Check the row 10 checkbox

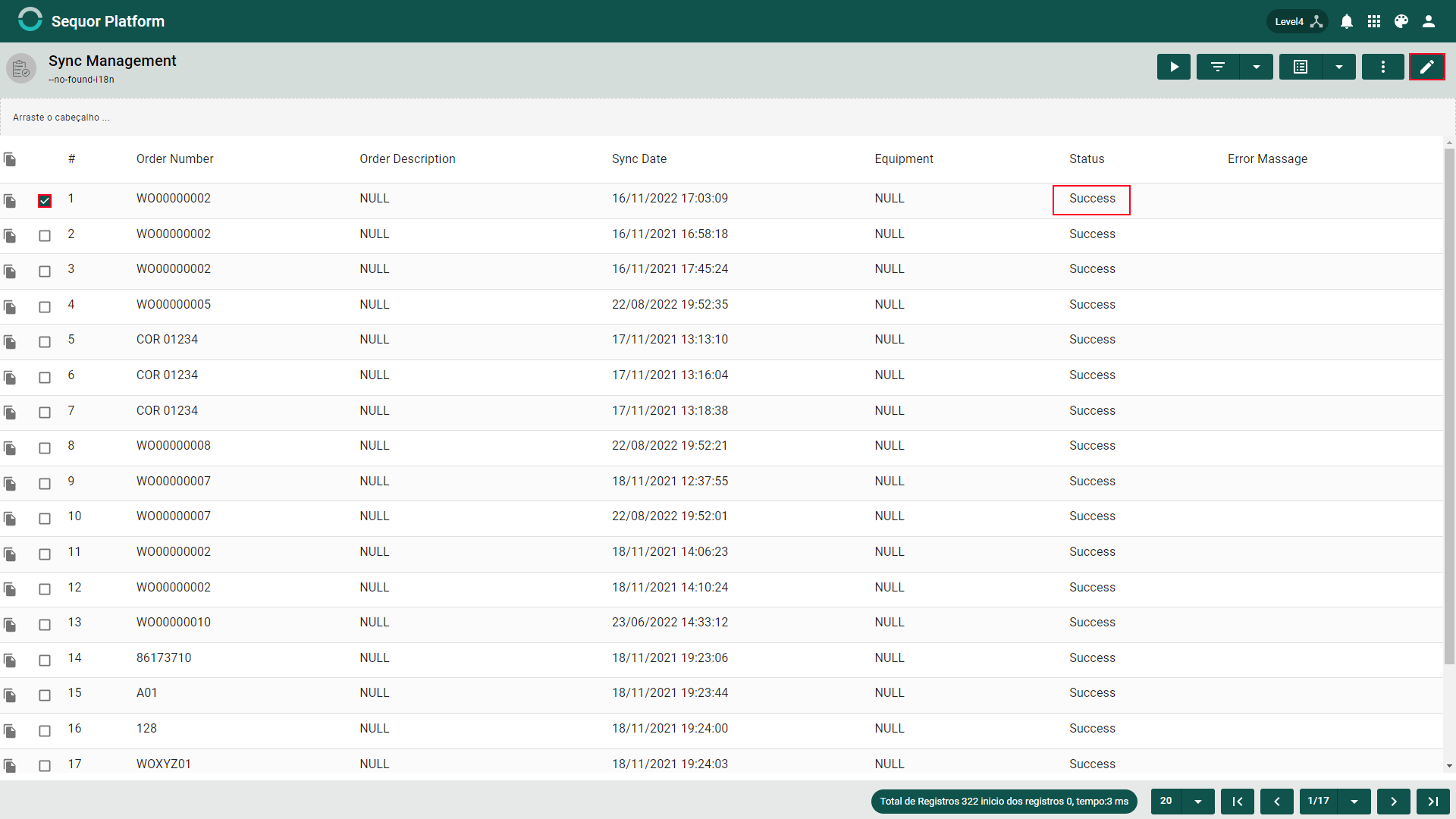[45, 519]
